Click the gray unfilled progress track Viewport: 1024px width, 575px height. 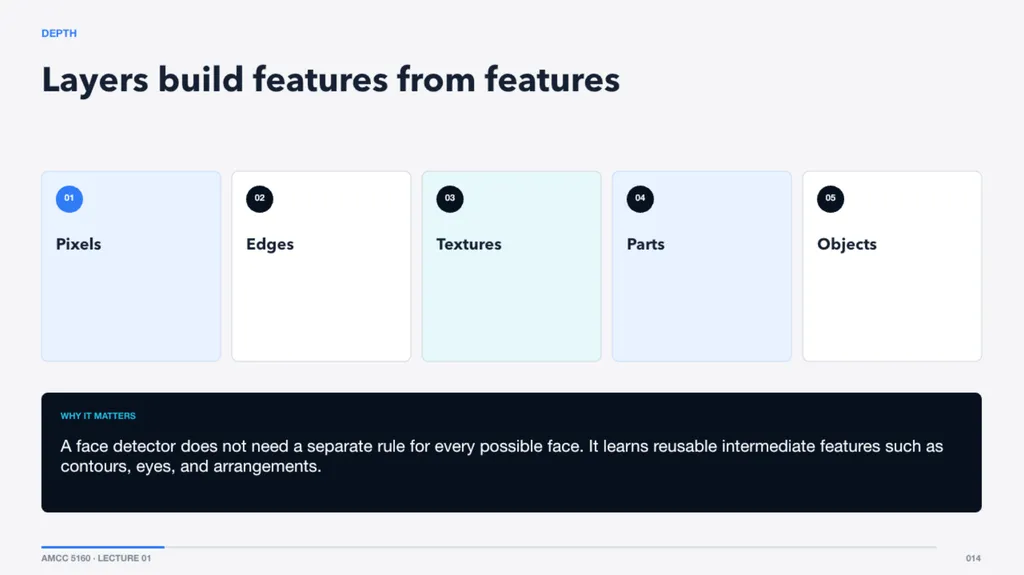point(551,547)
